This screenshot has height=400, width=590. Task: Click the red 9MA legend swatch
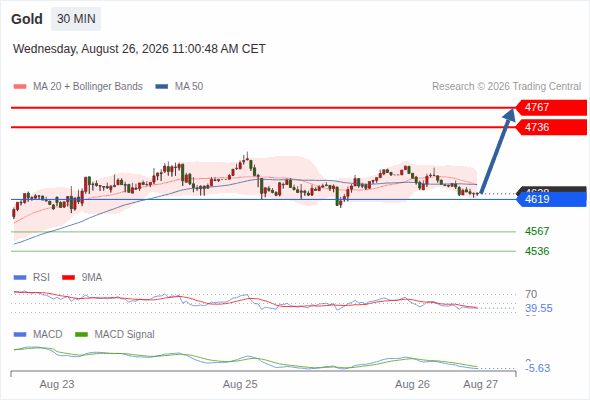pos(68,278)
